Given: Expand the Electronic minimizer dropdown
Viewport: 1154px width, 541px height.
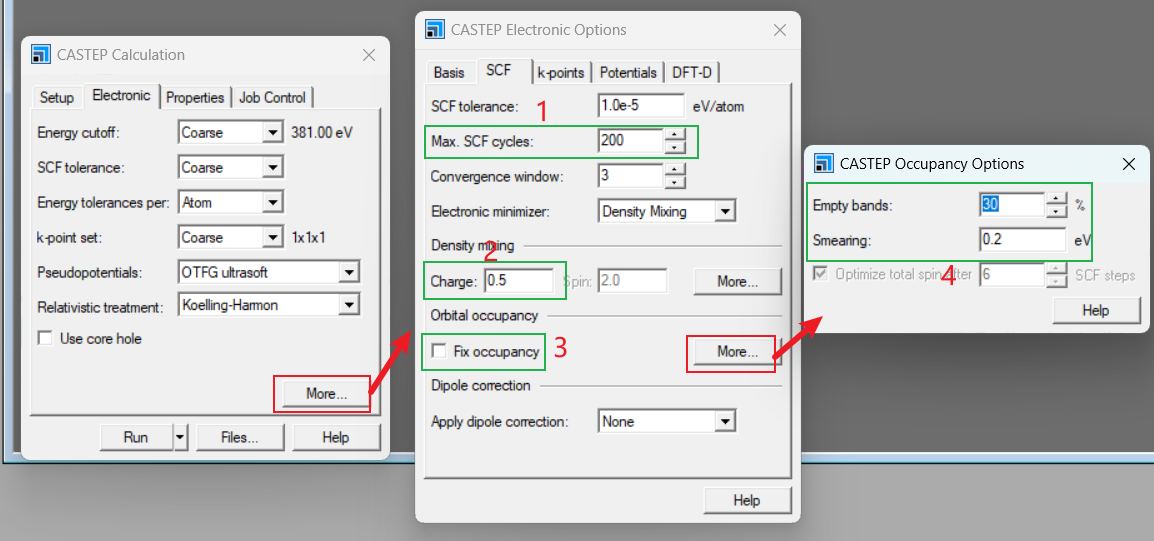Looking at the screenshot, I should [725, 212].
